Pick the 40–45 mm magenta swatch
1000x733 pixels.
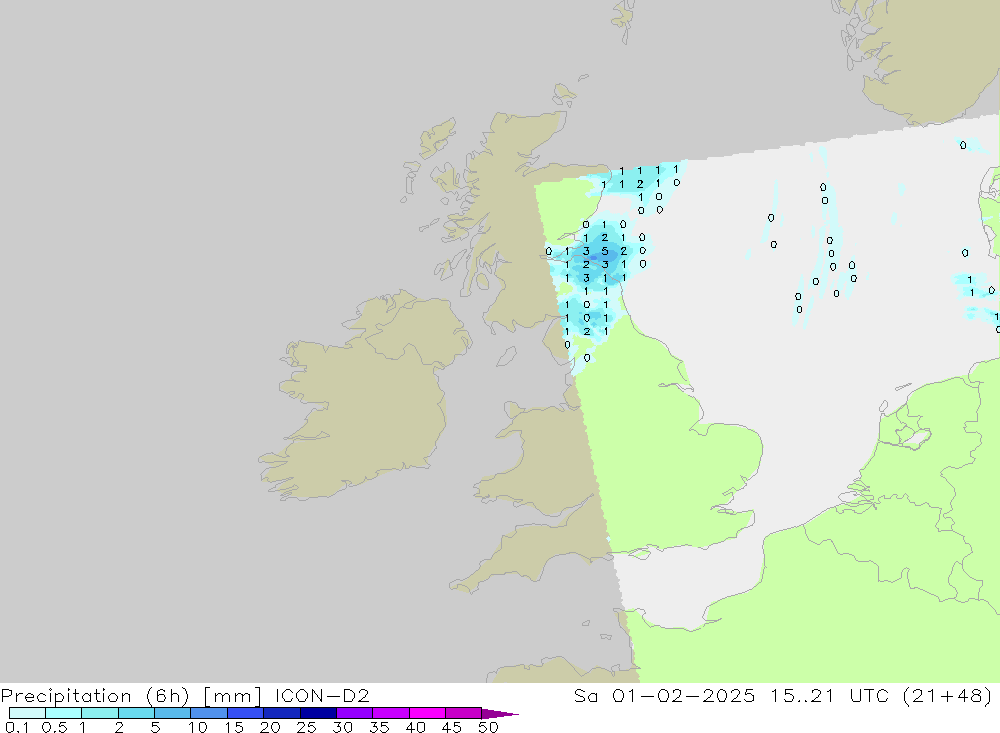tap(427, 713)
